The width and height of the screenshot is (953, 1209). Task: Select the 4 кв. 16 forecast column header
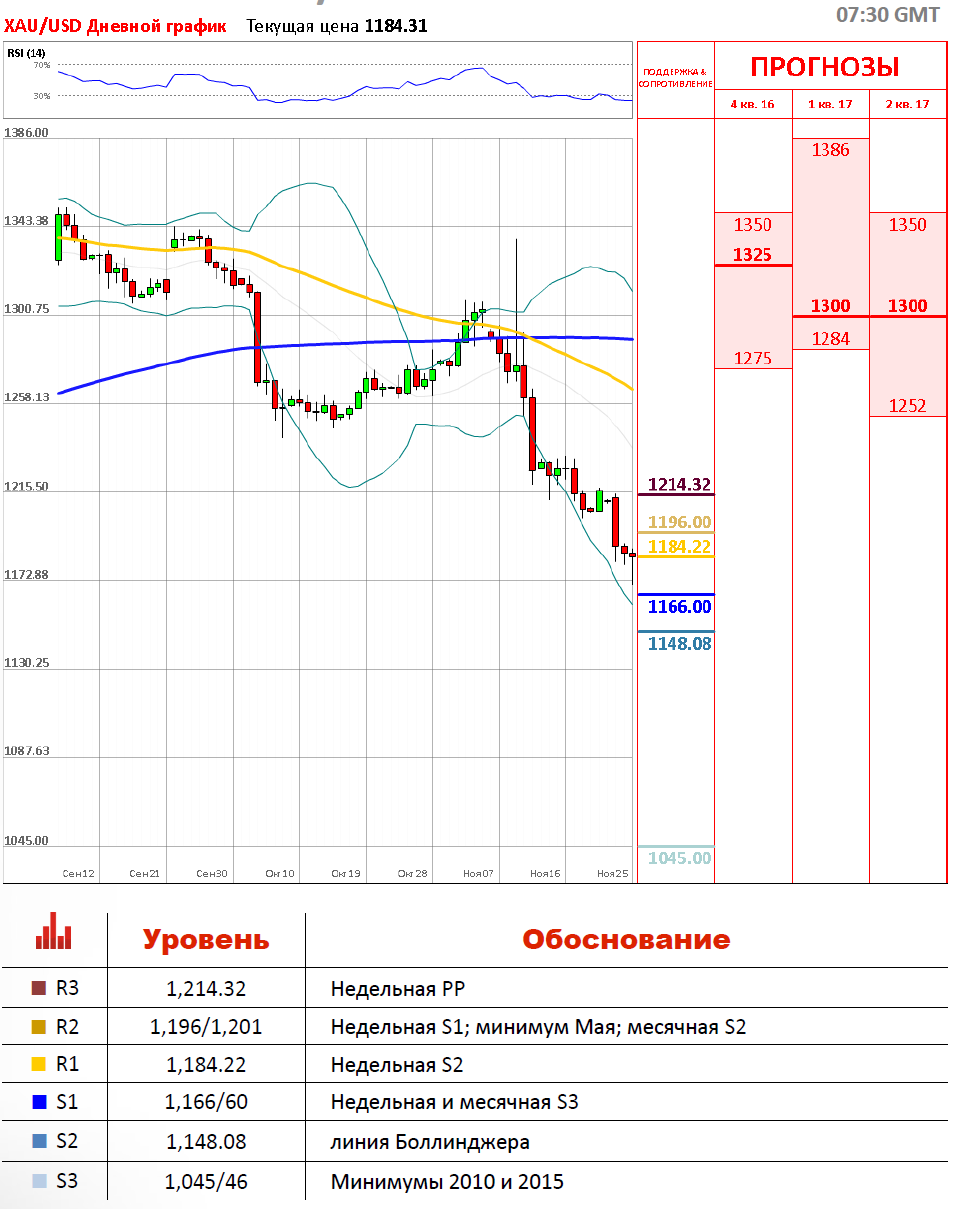click(752, 104)
